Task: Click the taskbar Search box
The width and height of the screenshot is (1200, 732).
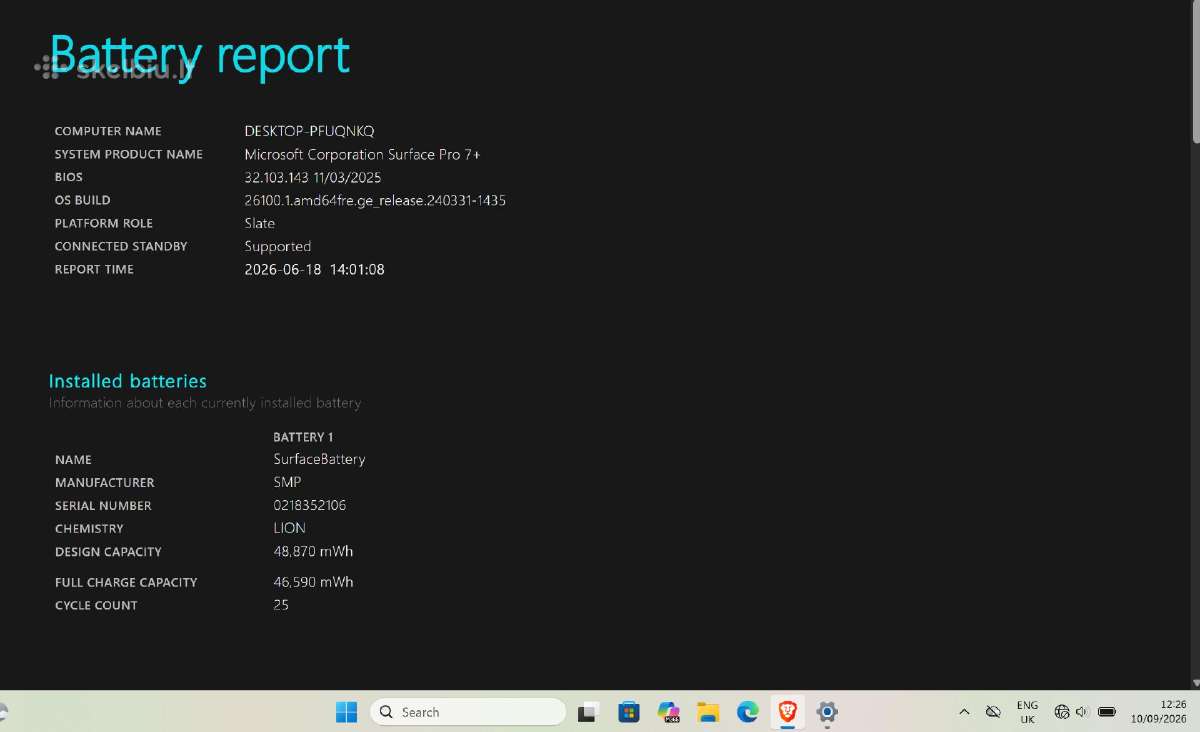Action: [x=468, y=712]
